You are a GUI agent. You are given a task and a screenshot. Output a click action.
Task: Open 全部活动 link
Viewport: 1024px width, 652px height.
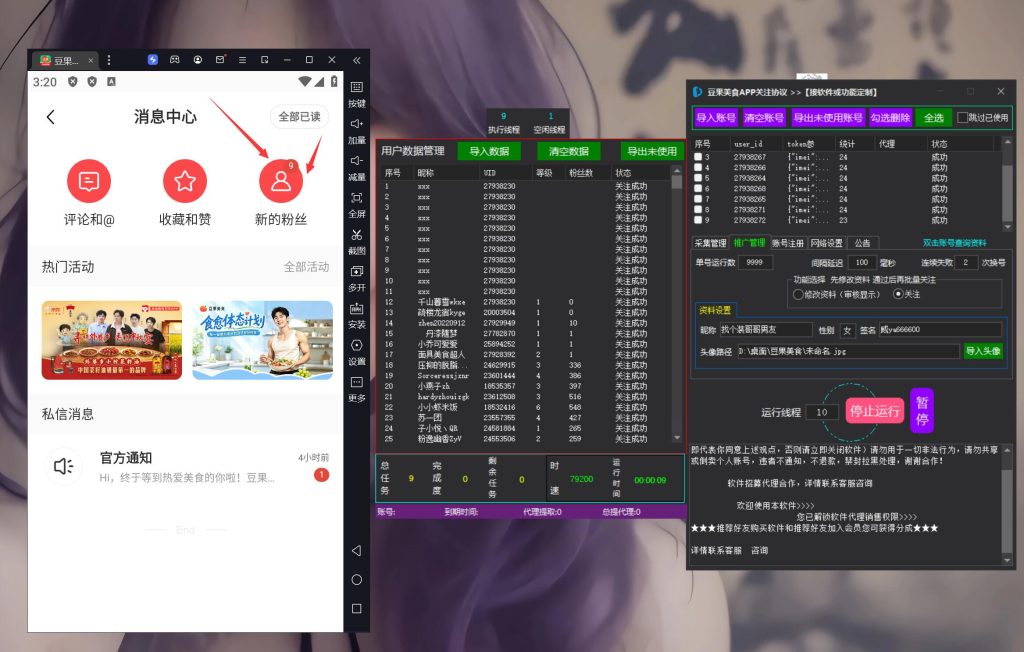tap(306, 267)
